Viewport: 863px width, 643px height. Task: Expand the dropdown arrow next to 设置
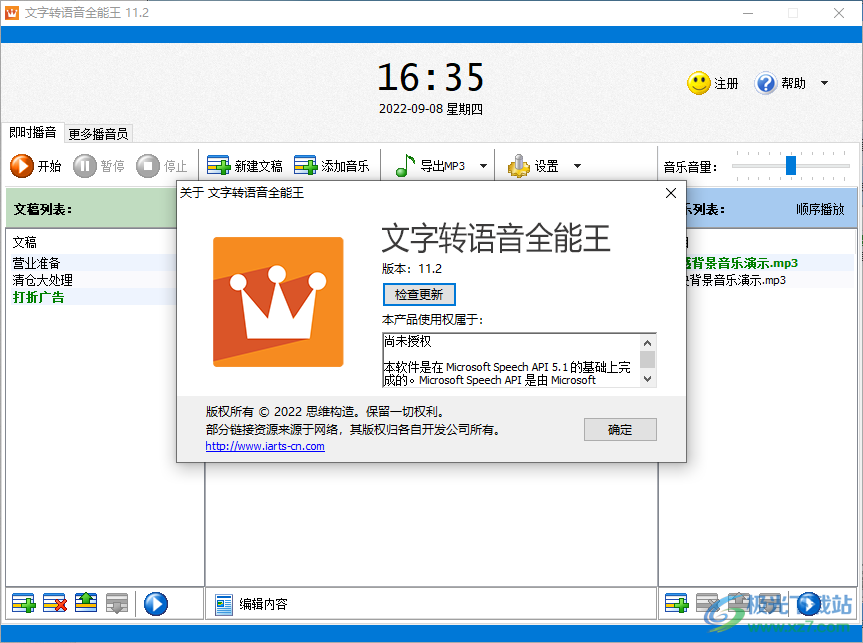pos(577,166)
